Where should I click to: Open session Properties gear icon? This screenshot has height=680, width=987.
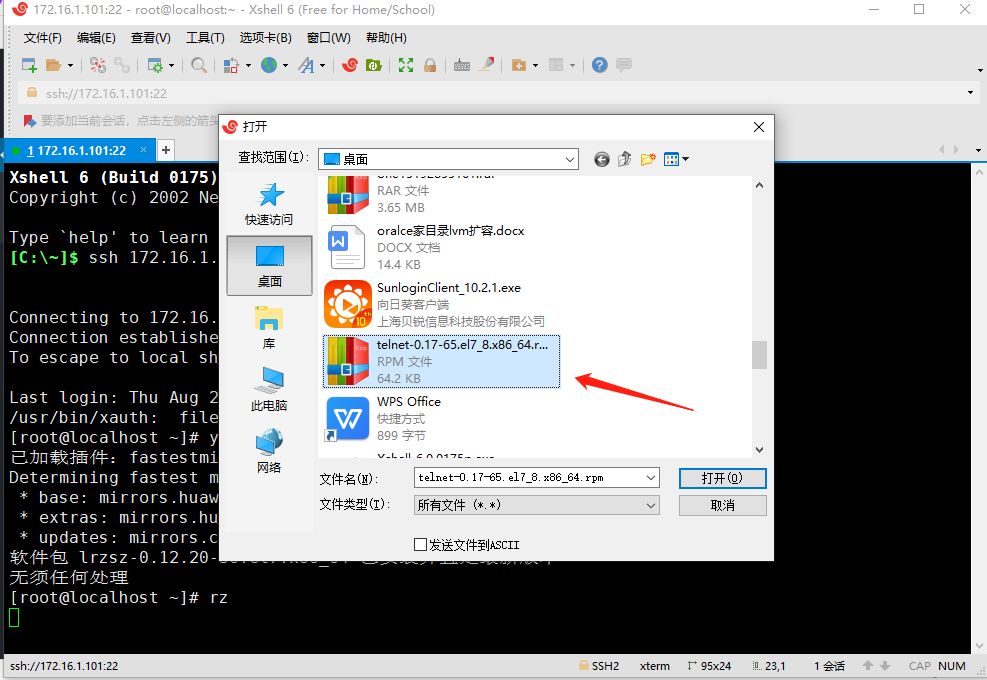coord(155,65)
